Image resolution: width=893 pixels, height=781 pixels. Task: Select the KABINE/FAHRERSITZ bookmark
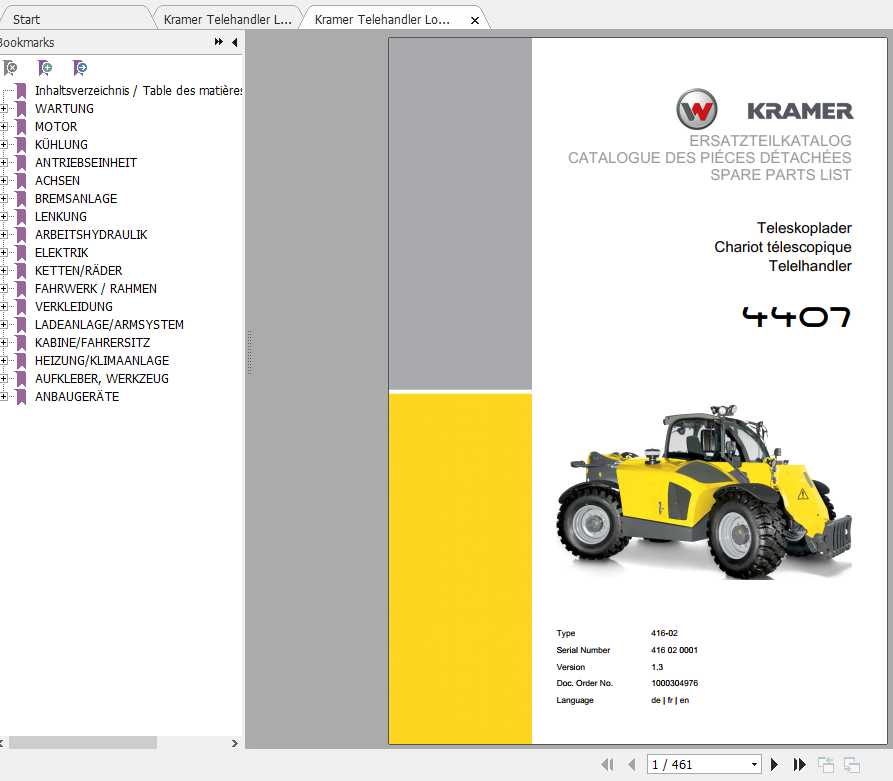(x=92, y=342)
